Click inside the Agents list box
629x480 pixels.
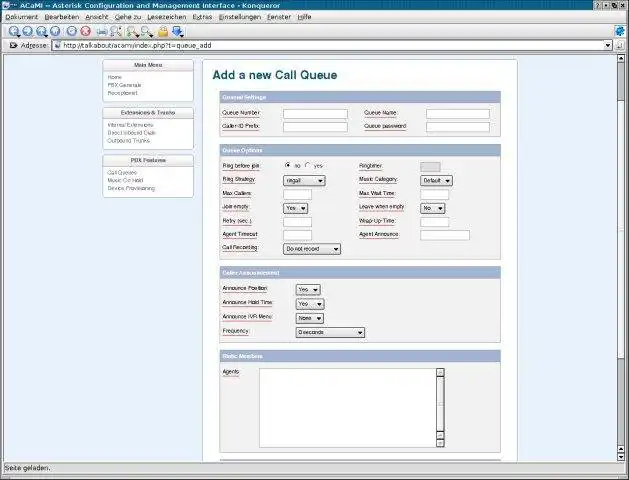(x=348, y=407)
